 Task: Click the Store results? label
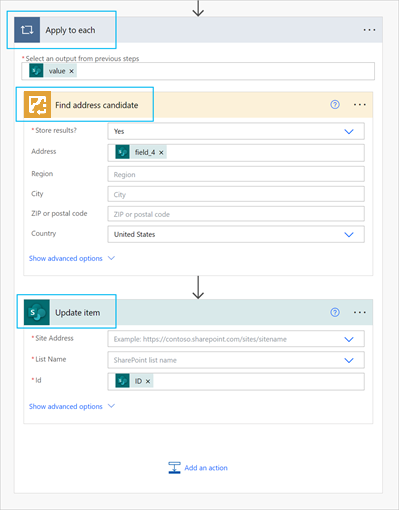coord(56,130)
